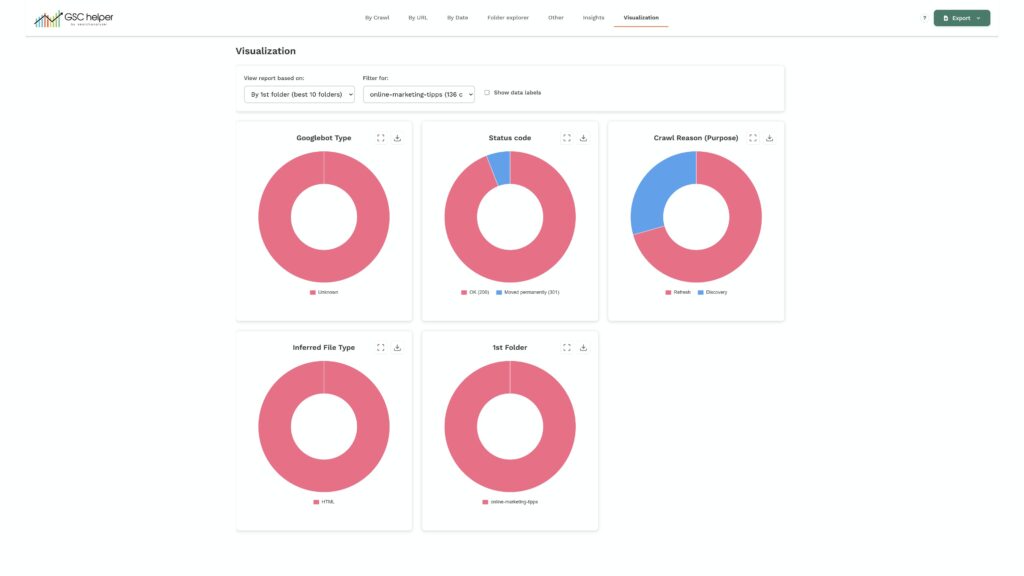Image resolution: width=1024 pixels, height=576 pixels.
Task: Click the GSC helper logo
Action: (73, 18)
